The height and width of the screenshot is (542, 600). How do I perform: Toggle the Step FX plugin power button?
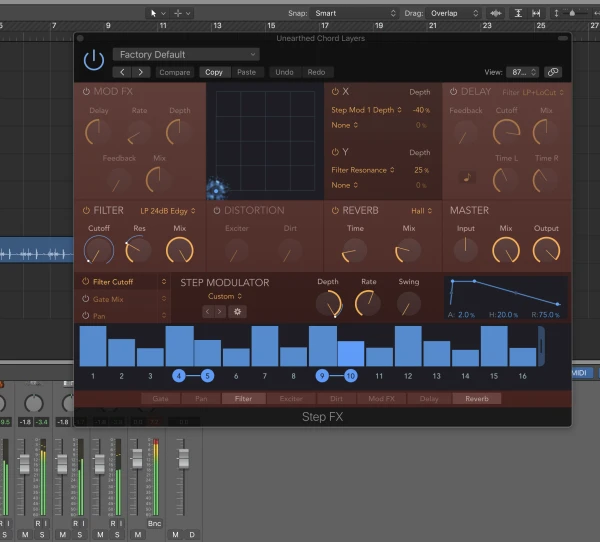coord(94,60)
